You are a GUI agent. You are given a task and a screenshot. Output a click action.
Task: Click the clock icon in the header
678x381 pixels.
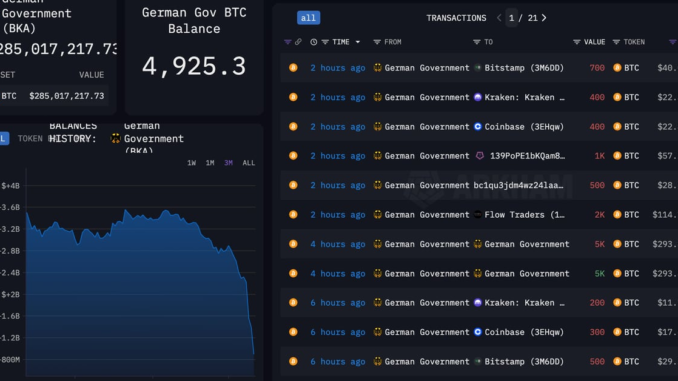tap(313, 42)
